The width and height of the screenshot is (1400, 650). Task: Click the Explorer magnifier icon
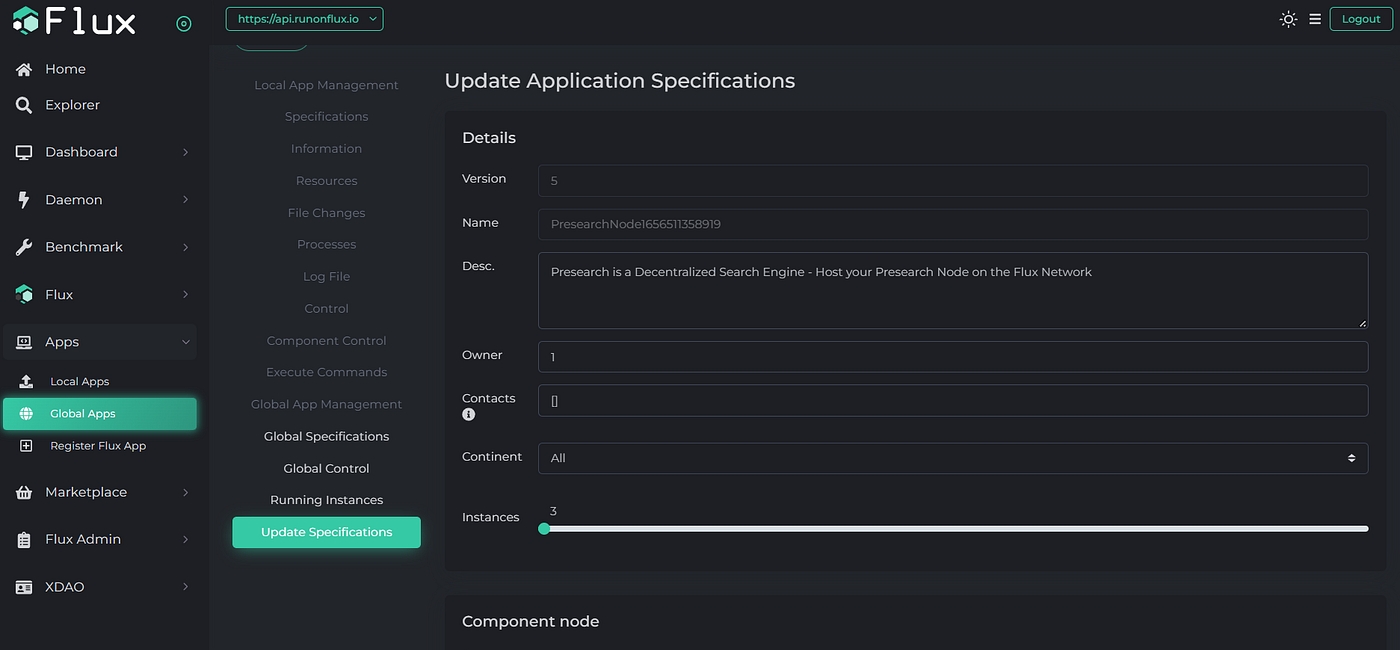pyautogui.click(x=24, y=105)
